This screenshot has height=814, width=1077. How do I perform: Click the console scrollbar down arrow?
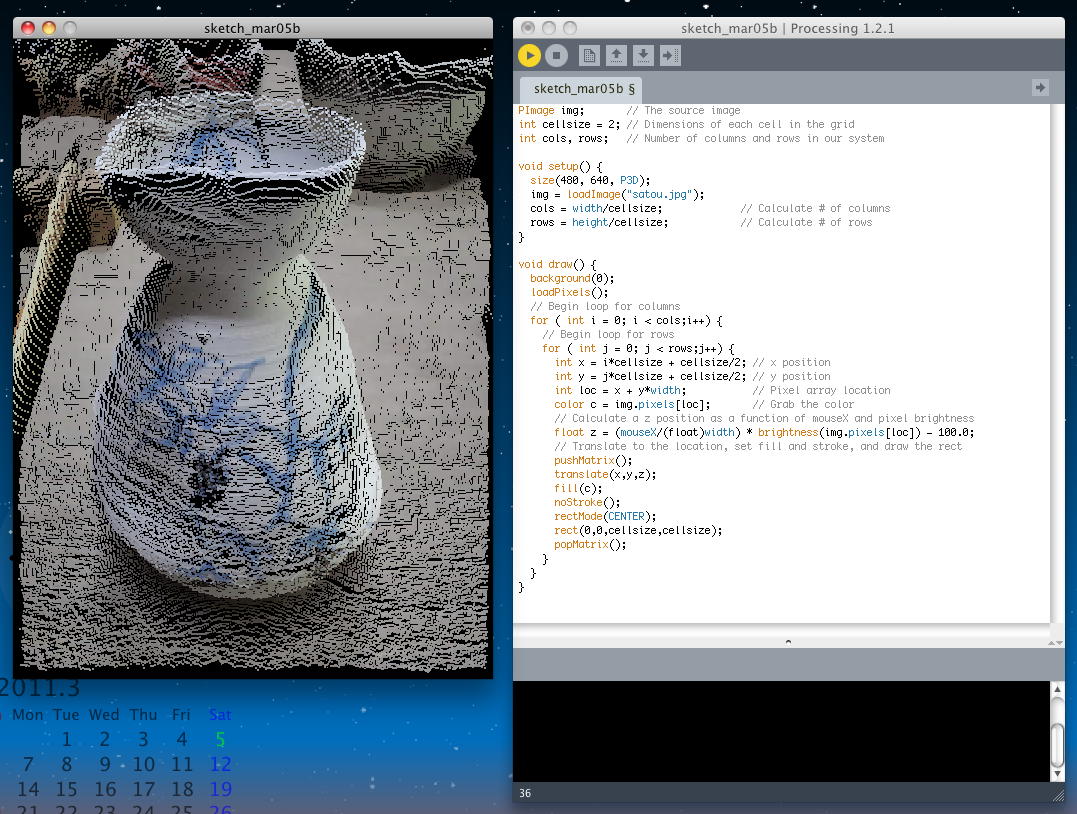tap(1057, 774)
